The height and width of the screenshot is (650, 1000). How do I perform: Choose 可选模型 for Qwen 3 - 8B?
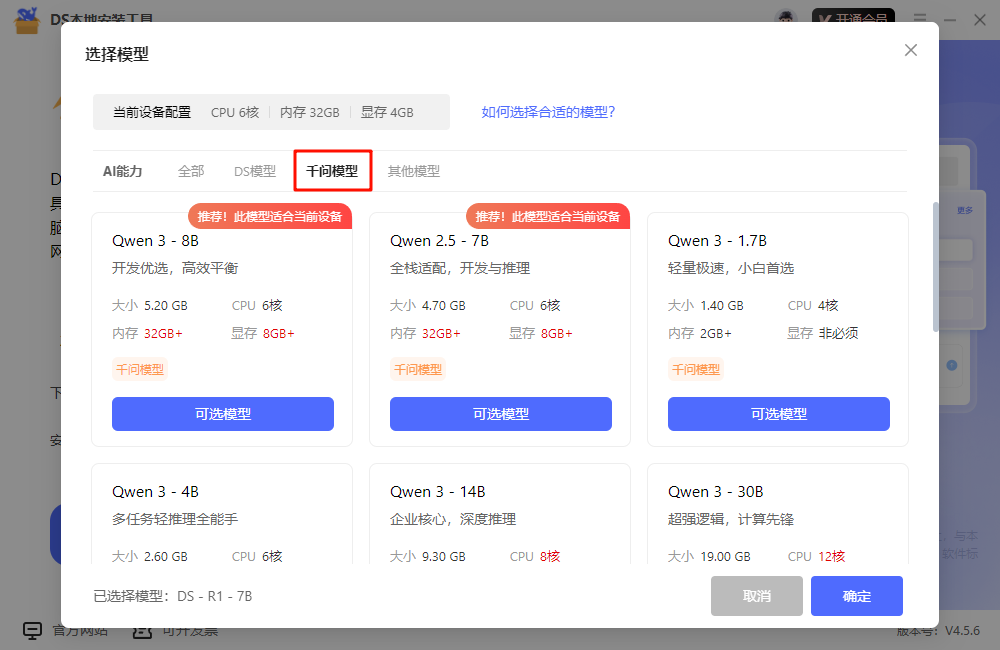tap(222, 414)
